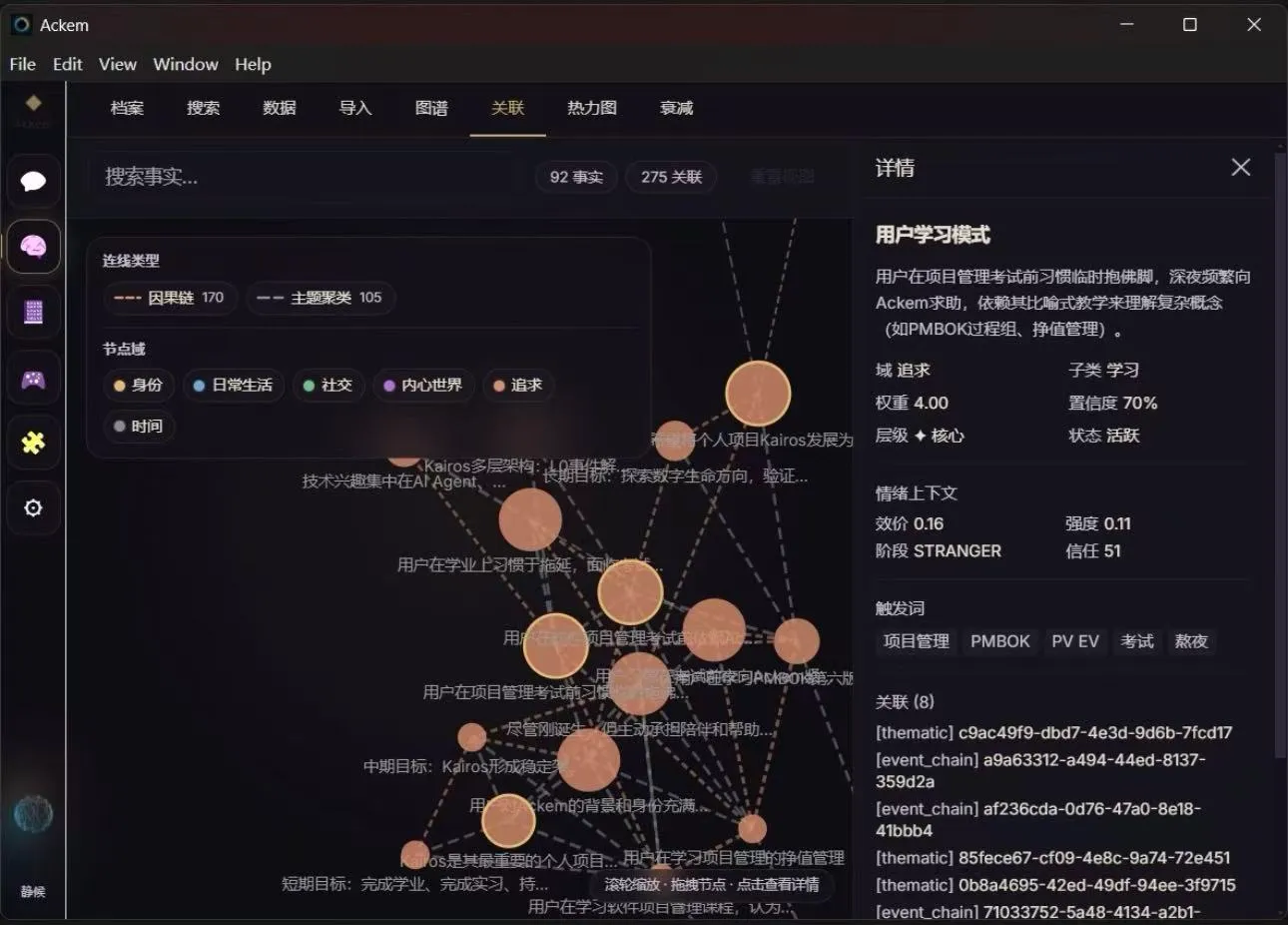
Task: Open the thematic relation c9ac49f9 entry
Action: point(1054,732)
